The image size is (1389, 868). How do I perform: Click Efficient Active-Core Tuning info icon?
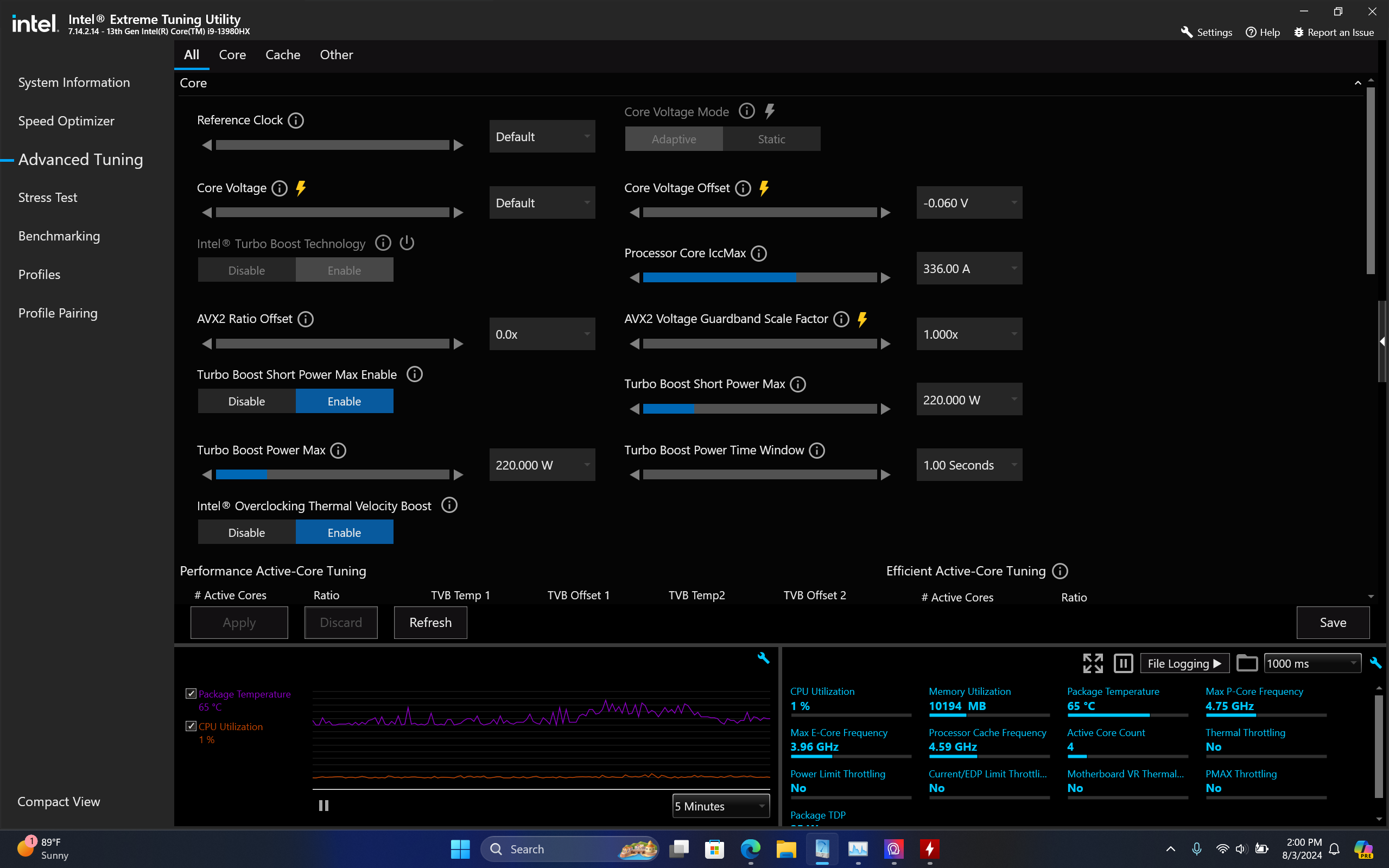pyautogui.click(x=1060, y=571)
